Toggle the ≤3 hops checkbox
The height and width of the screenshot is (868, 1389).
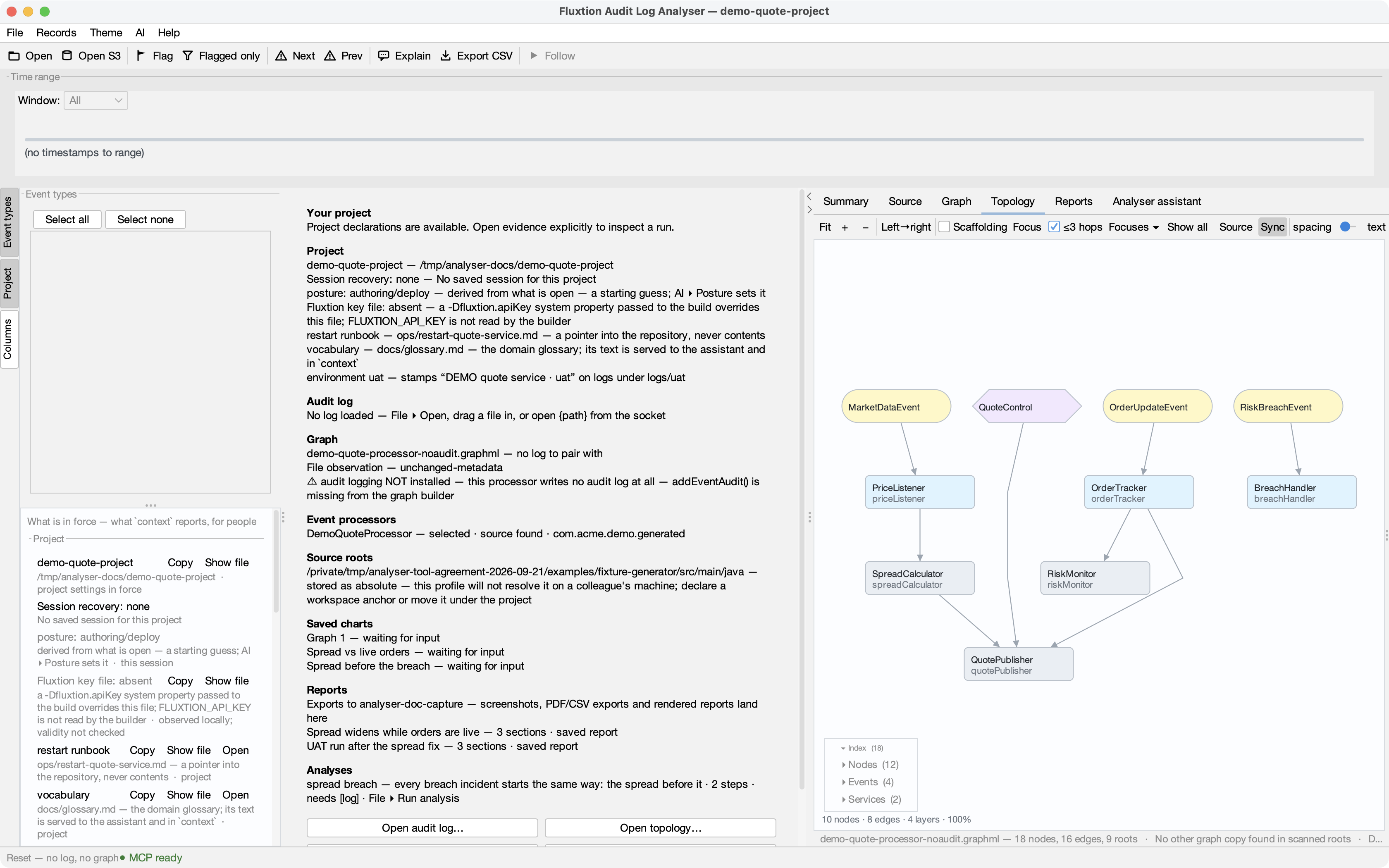pos(1054,227)
